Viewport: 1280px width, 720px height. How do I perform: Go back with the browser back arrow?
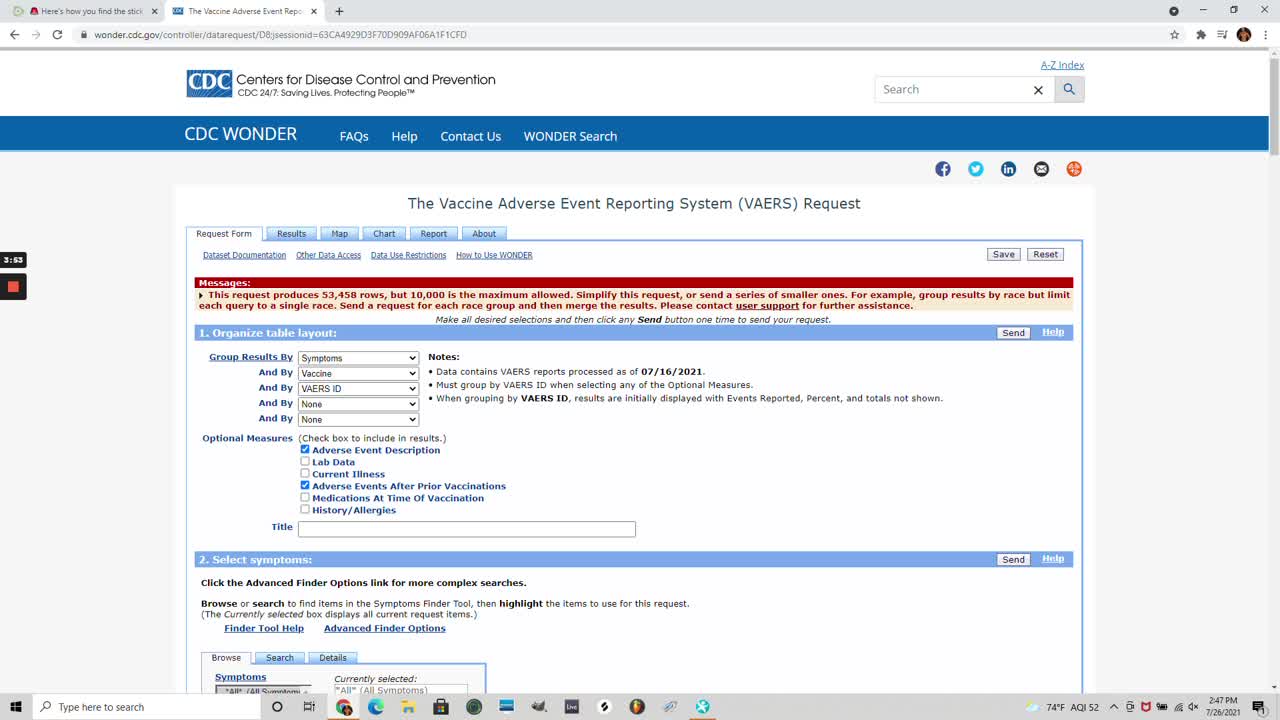pos(14,34)
